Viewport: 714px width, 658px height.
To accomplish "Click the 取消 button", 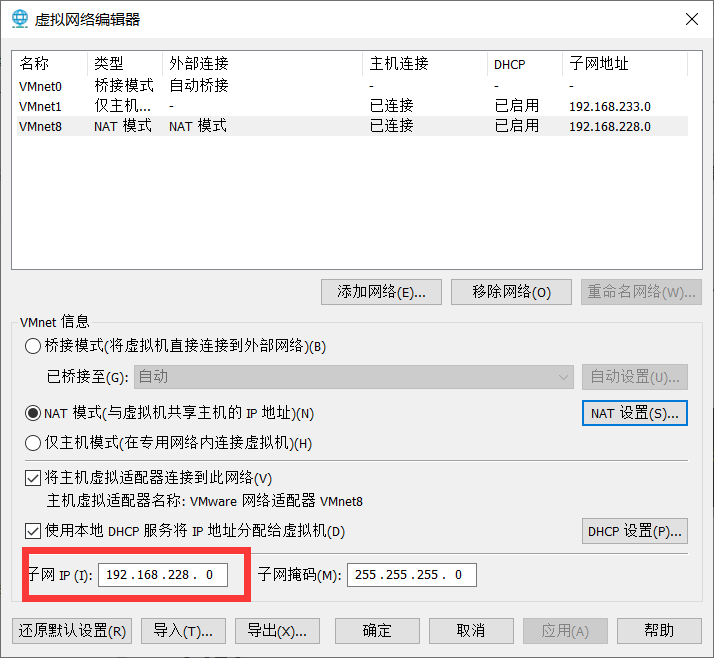I will [x=471, y=631].
